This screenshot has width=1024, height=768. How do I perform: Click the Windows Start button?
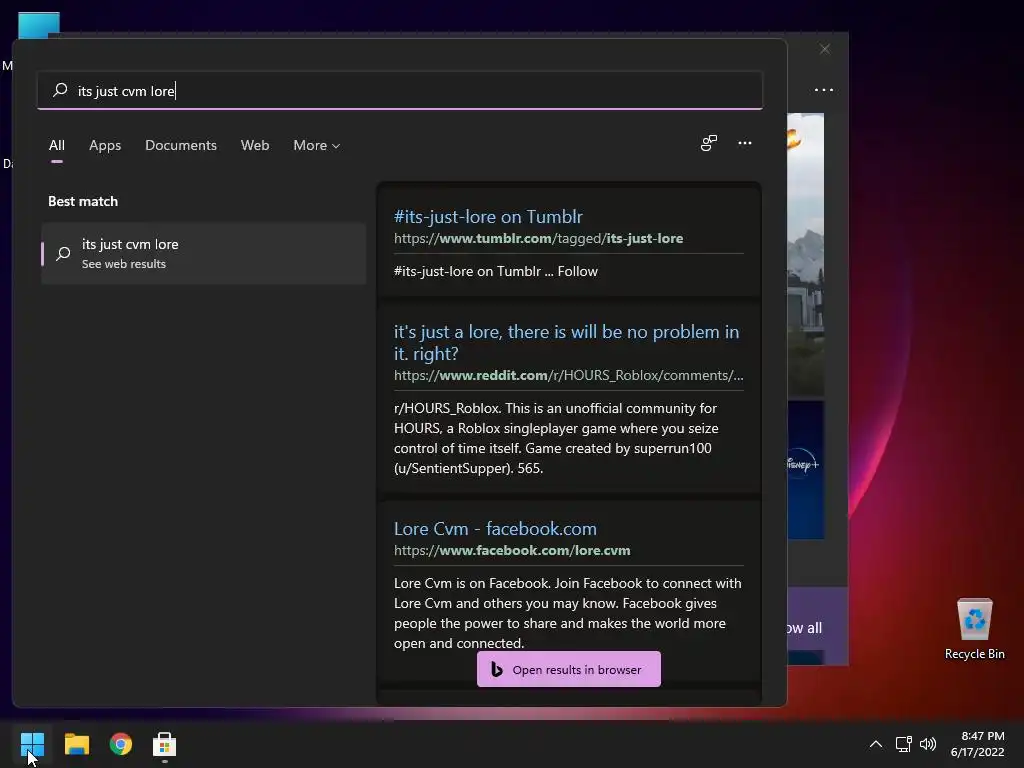[x=32, y=744]
